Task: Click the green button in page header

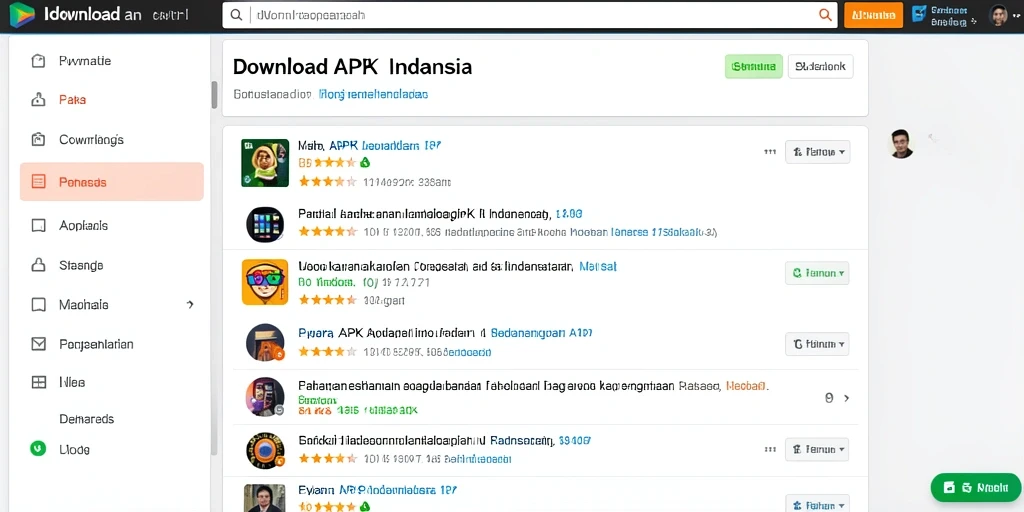Action: 754,66
